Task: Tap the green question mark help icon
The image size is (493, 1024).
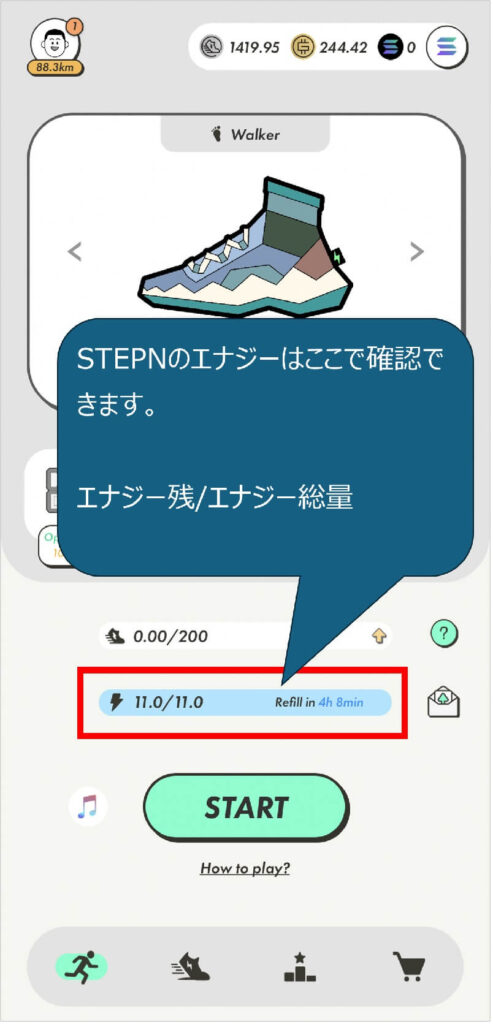Action: pyautogui.click(x=443, y=633)
